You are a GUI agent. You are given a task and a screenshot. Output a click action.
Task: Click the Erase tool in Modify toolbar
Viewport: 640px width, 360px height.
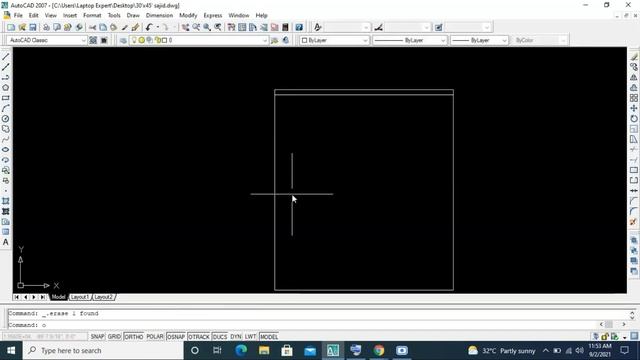(633, 57)
